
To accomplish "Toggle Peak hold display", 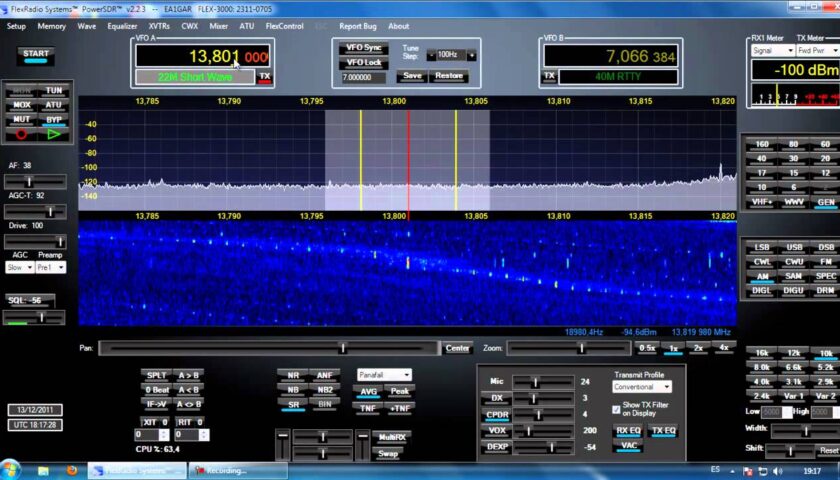I will pos(400,392).
